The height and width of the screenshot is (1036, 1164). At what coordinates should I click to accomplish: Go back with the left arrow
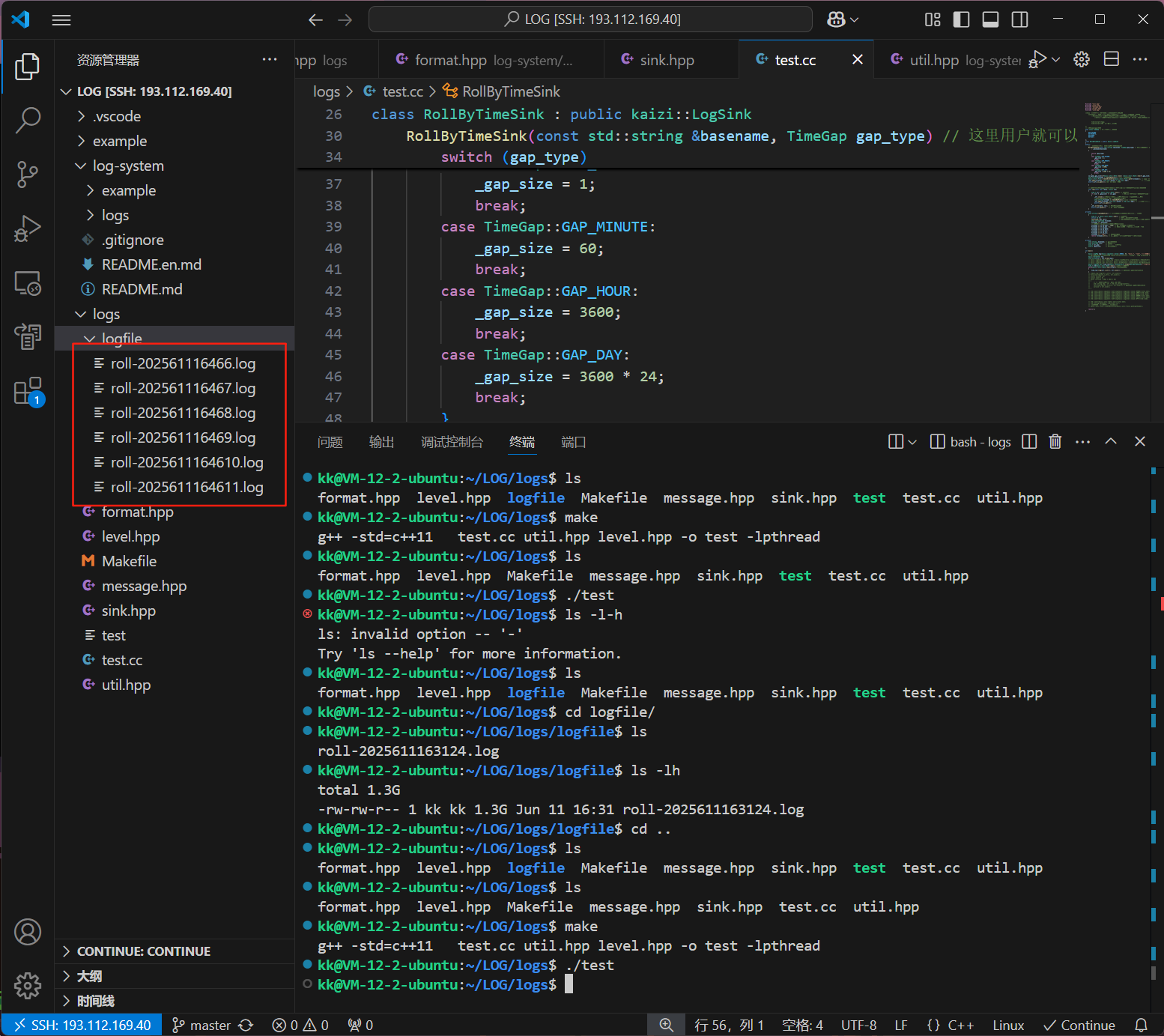(x=316, y=20)
